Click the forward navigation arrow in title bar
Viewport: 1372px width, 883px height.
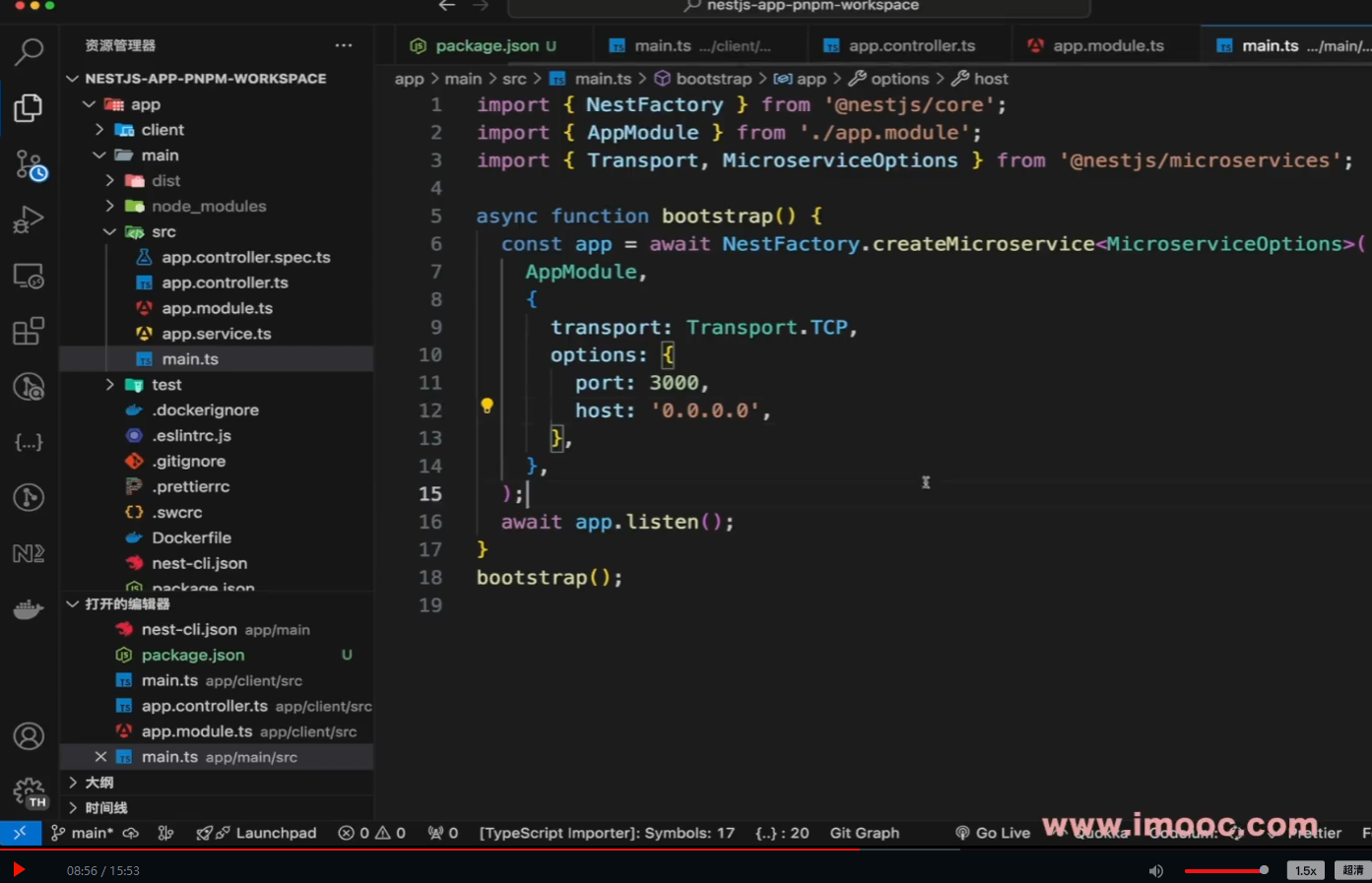click(481, 6)
